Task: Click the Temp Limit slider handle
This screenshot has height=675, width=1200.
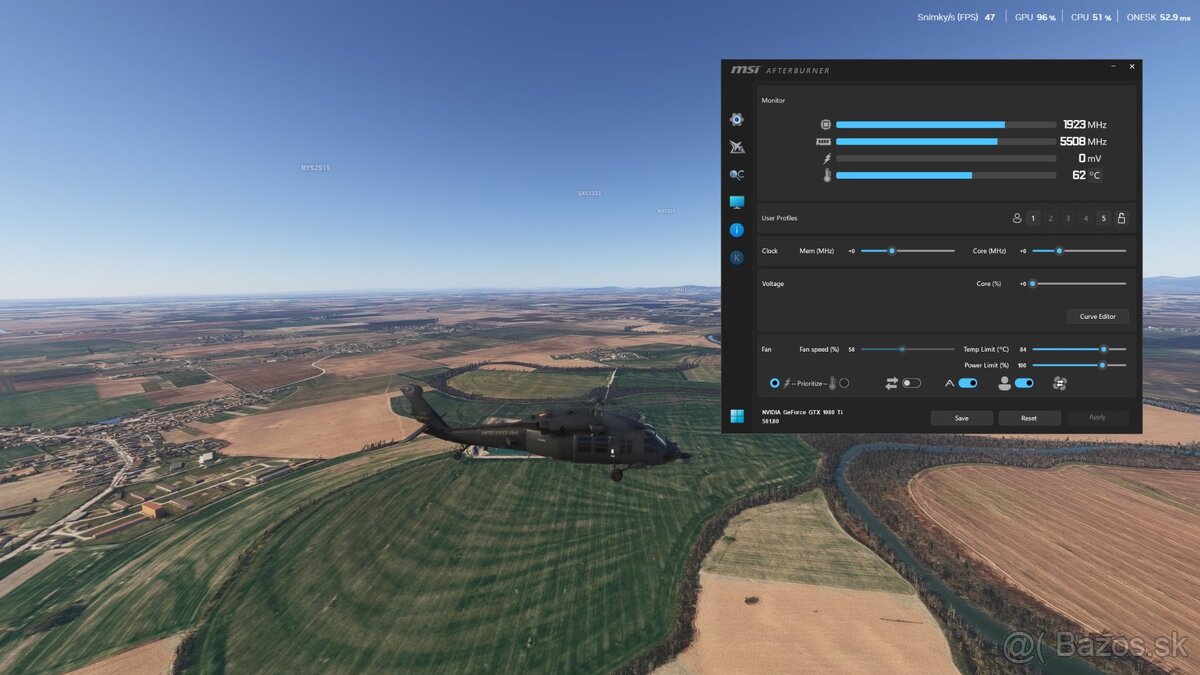Action: pos(1104,349)
